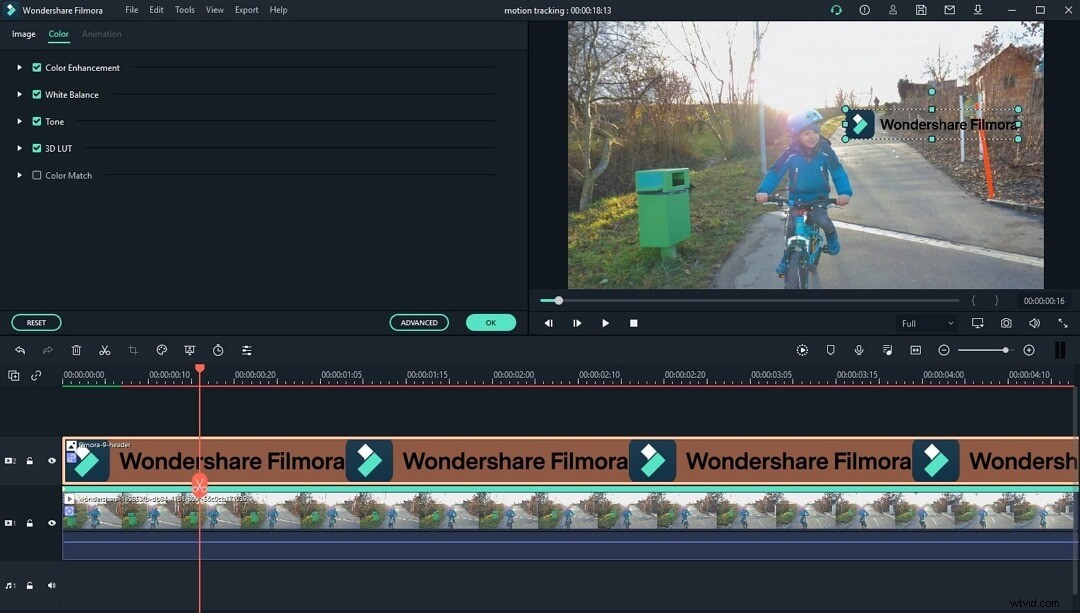The height and width of the screenshot is (613, 1080).
Task: Open the speed duration timer tool
Action: point(218,350)
